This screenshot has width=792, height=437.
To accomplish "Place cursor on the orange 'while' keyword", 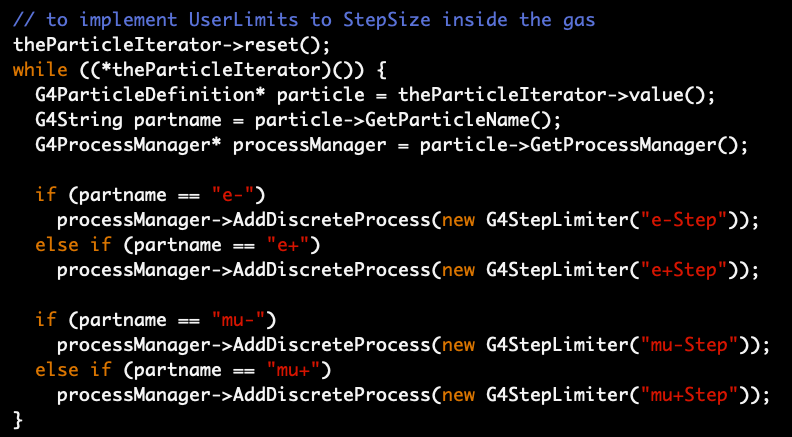I will point(40,70).
